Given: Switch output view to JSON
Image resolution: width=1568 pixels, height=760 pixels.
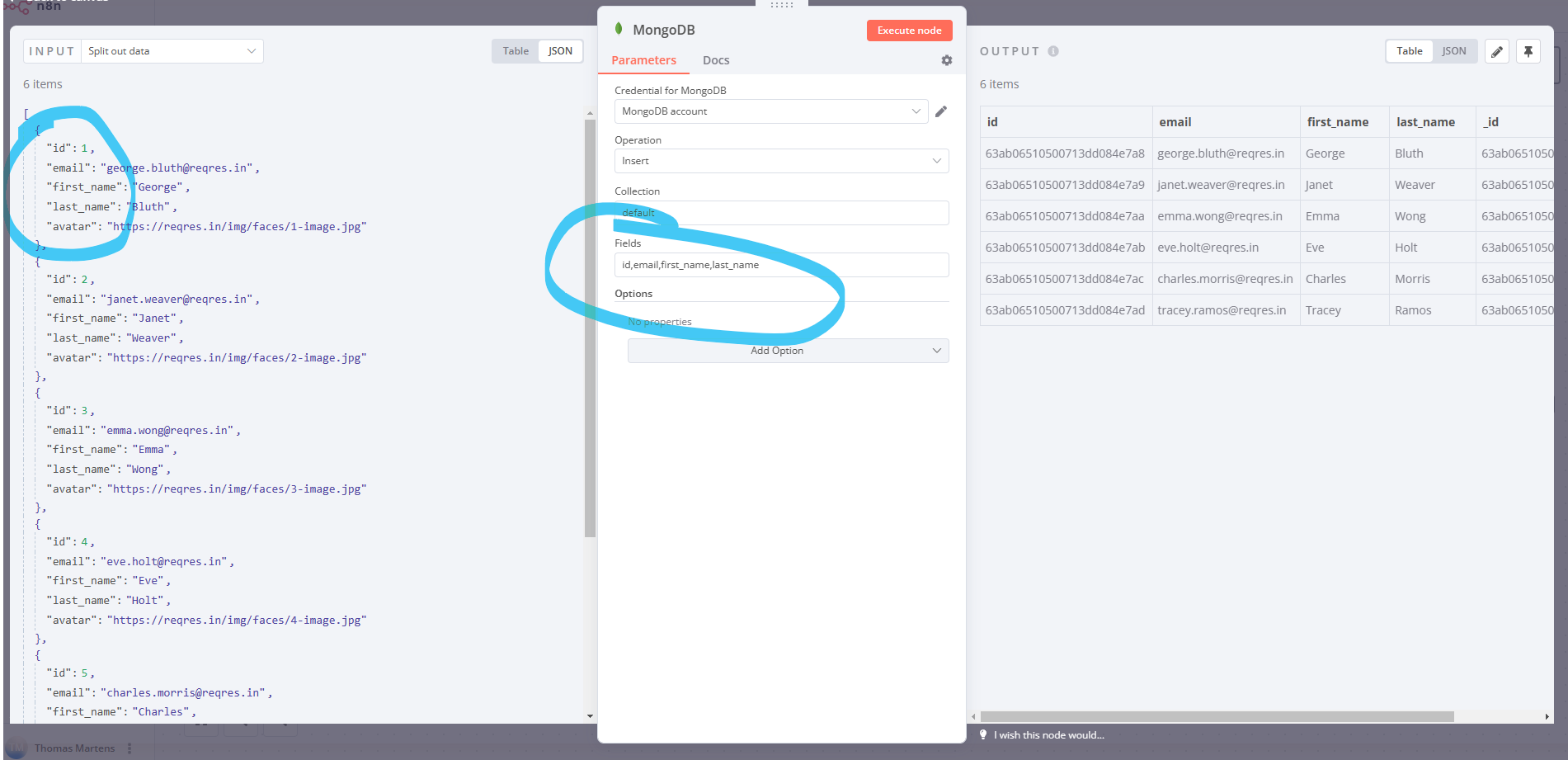Looking at the screenshot, I should tap(1454, 51).
